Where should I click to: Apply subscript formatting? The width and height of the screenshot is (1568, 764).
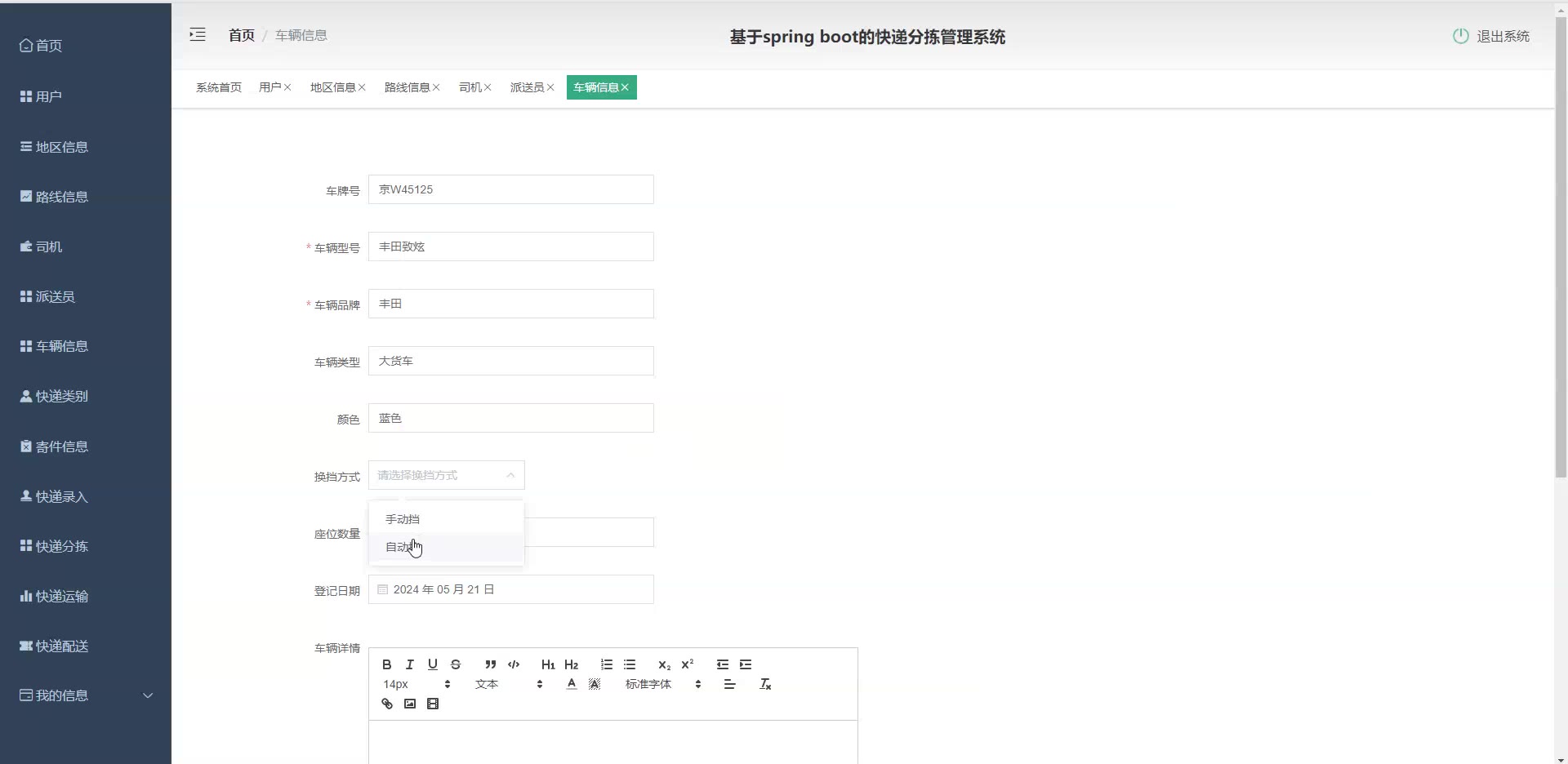[664, 664]
